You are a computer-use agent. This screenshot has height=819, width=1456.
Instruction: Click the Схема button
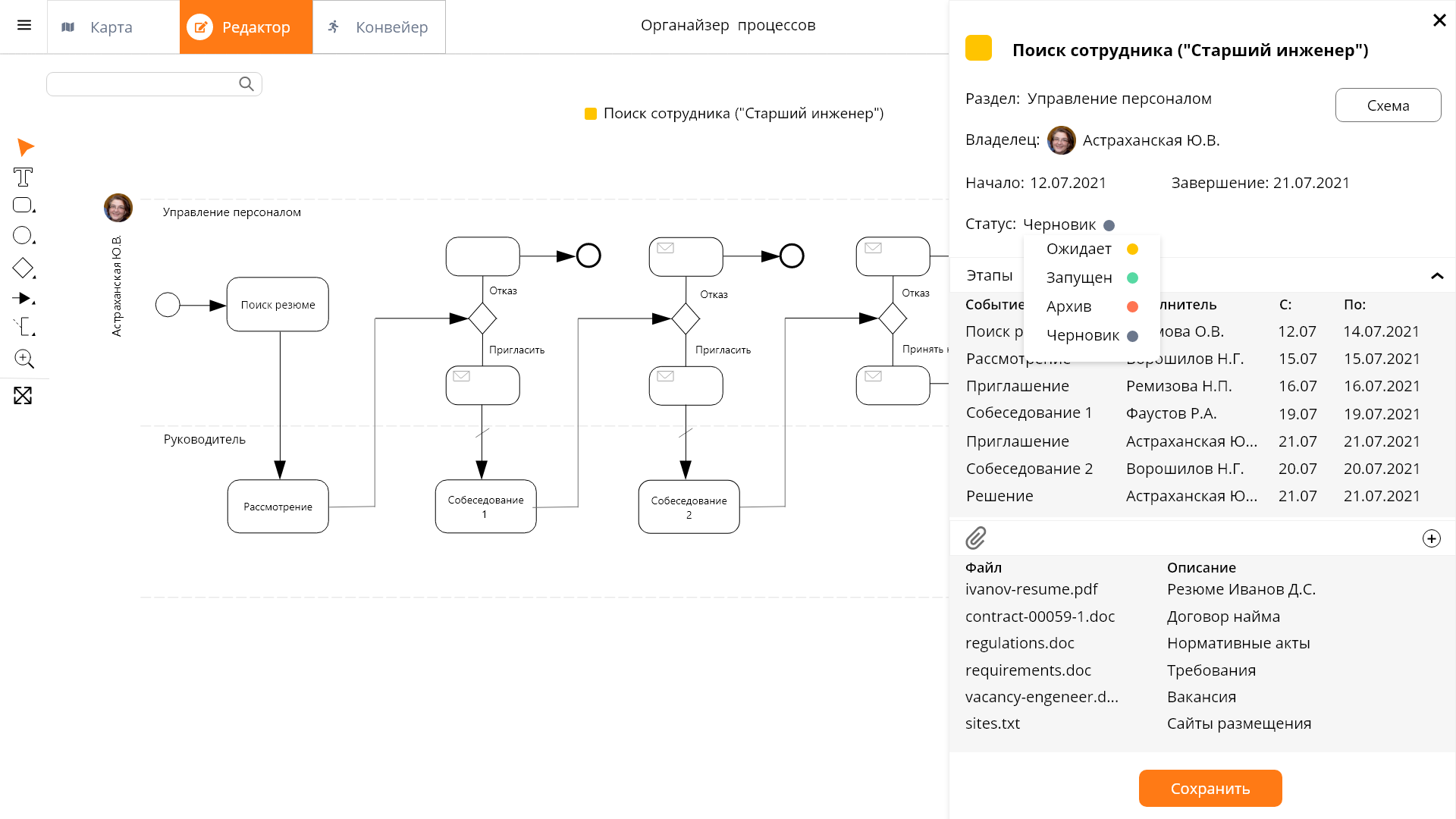[x=1387, y=105]
